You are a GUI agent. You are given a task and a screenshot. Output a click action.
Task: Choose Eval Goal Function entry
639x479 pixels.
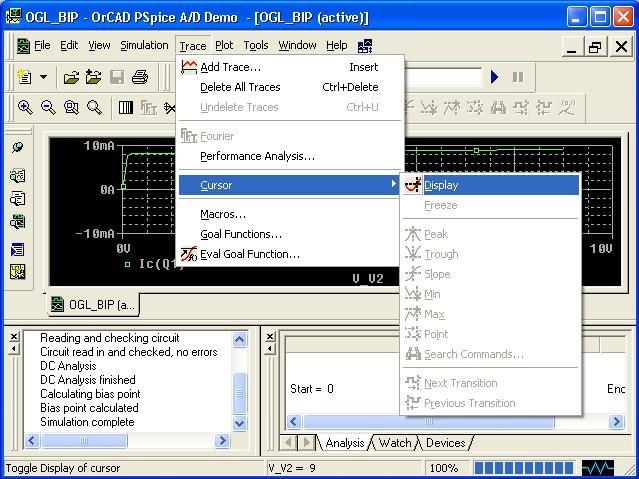(290, 254)
